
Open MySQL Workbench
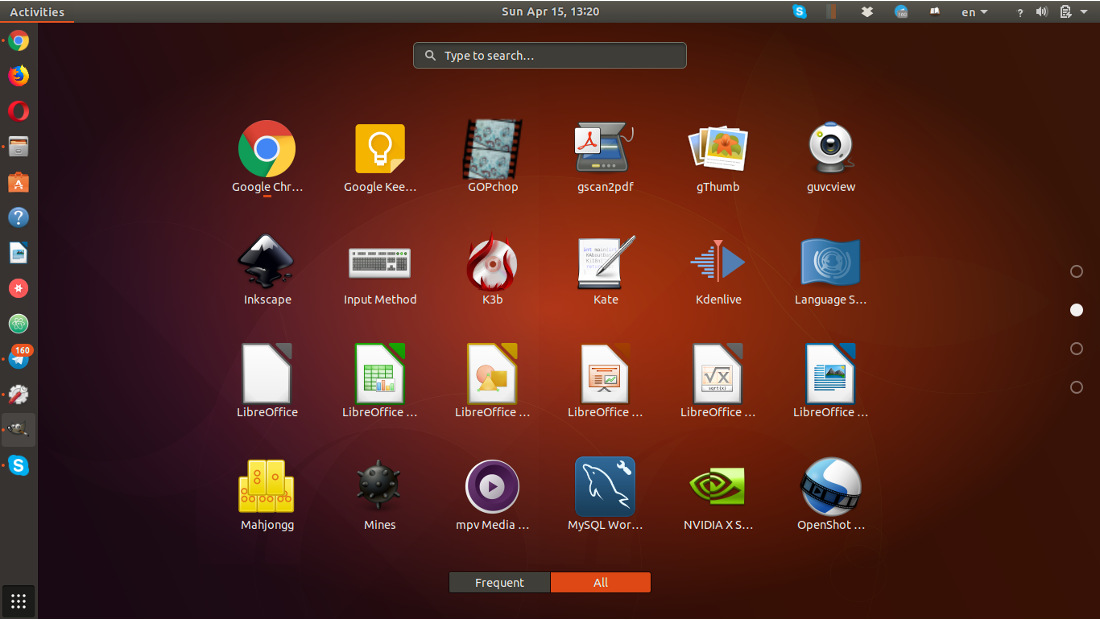pos(605,487)
